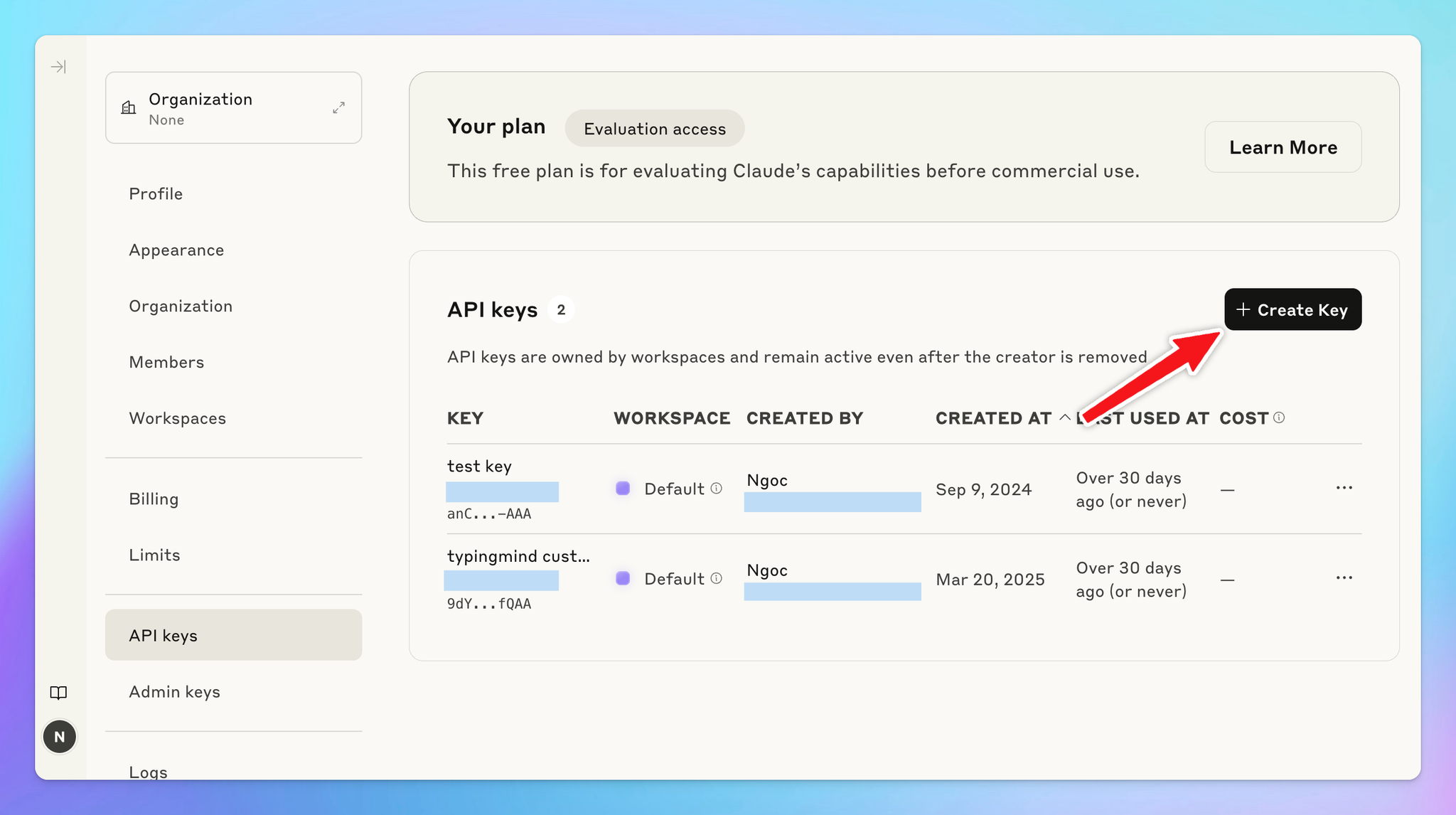Open the Limits page

154,555
